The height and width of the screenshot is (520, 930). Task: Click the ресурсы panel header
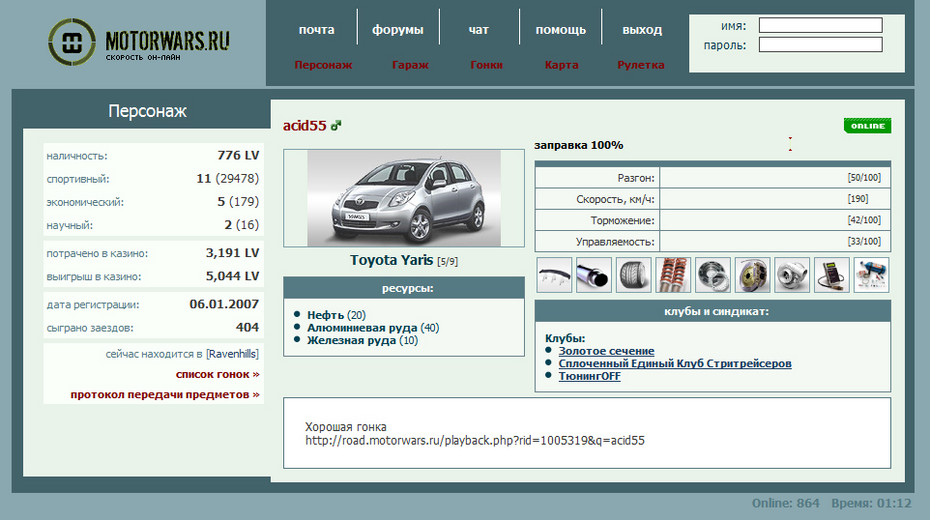pos(404,288)
